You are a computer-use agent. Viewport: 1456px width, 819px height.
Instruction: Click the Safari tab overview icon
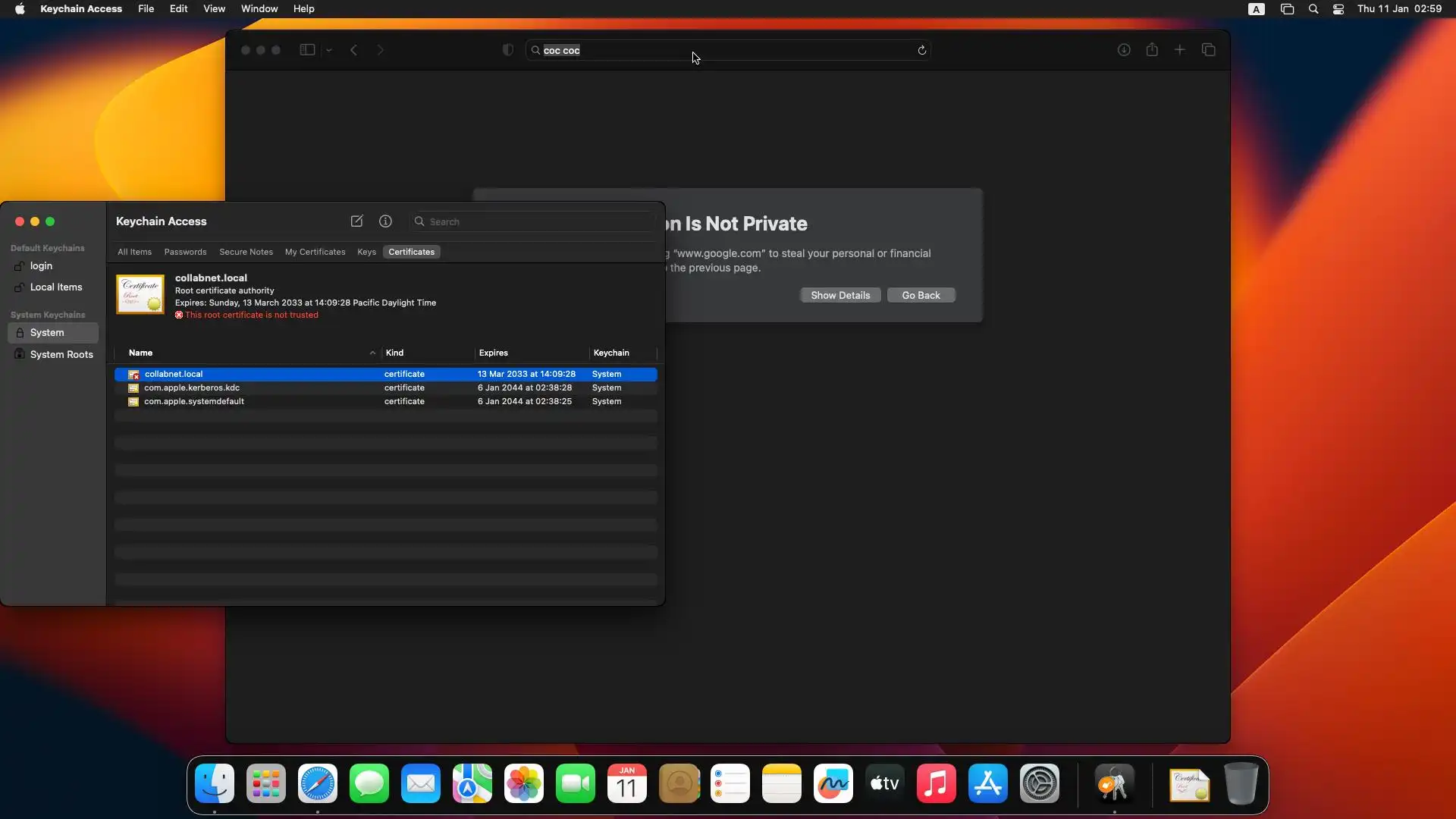click(x=1208, y=50)
